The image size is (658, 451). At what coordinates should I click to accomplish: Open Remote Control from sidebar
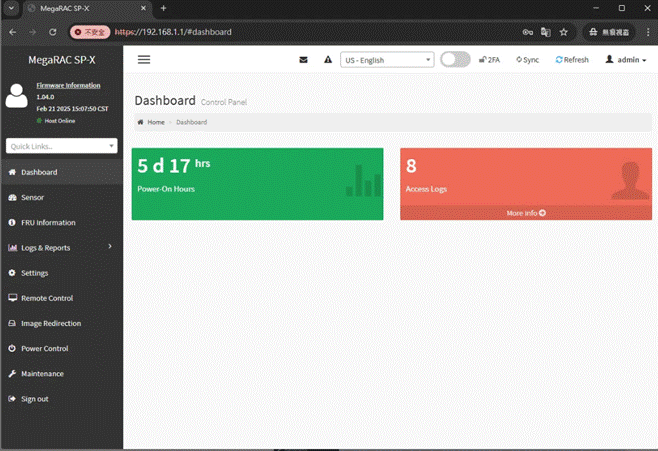46,298
